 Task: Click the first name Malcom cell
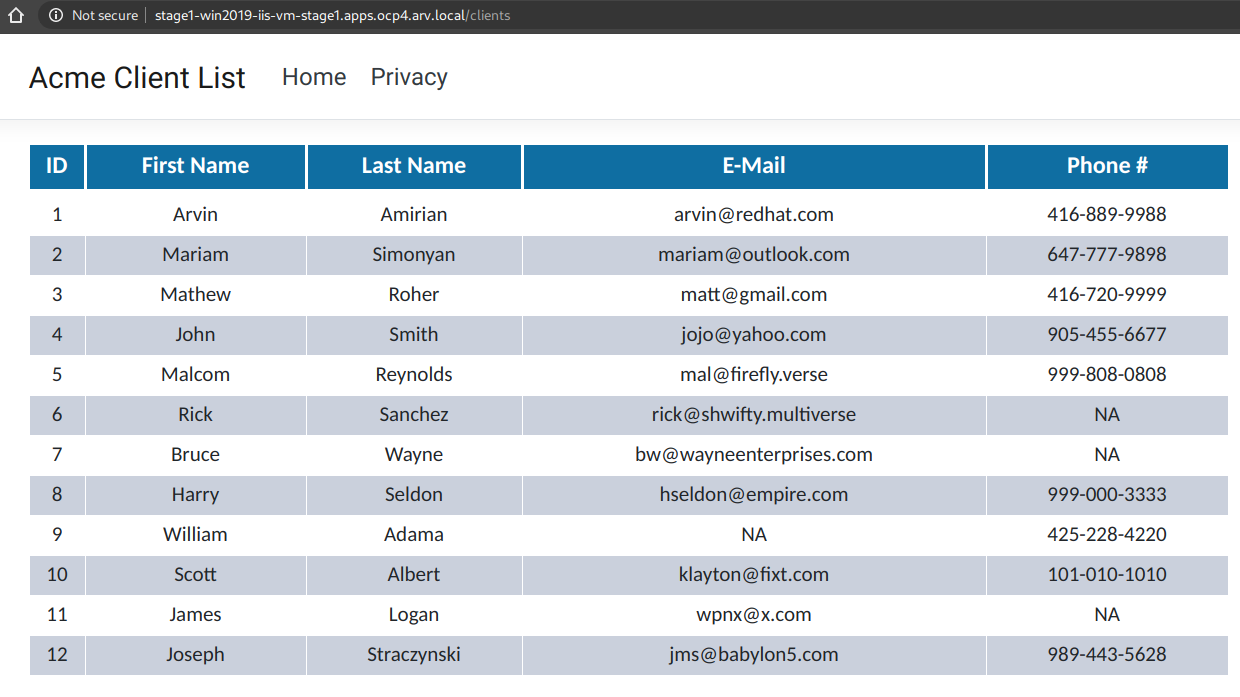click(195, 374)
